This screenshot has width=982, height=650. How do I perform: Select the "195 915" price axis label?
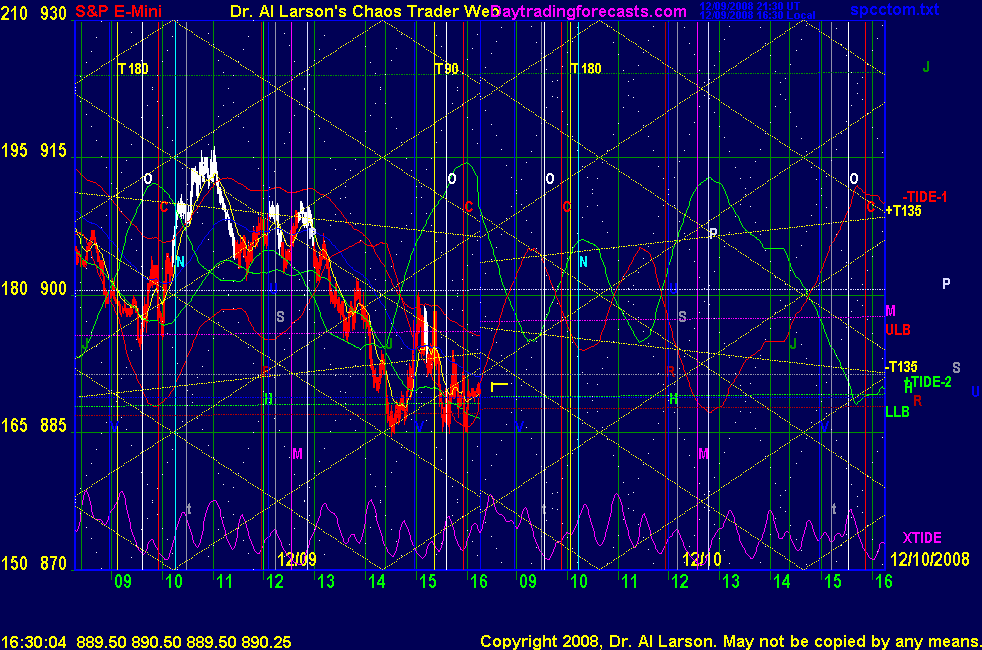pyautogui.click(x=33, y=150)
